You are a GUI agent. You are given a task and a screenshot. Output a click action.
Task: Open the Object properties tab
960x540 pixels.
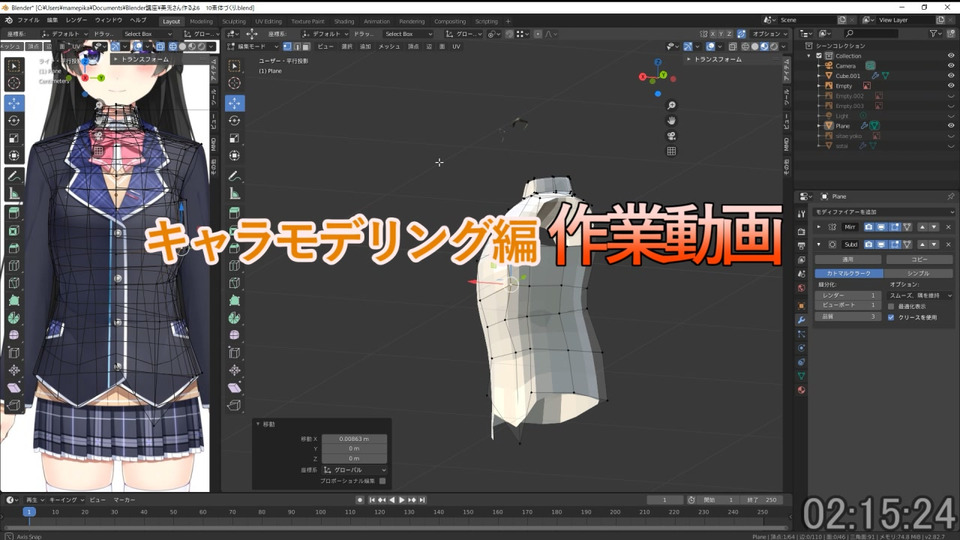[x=801, y=306]
